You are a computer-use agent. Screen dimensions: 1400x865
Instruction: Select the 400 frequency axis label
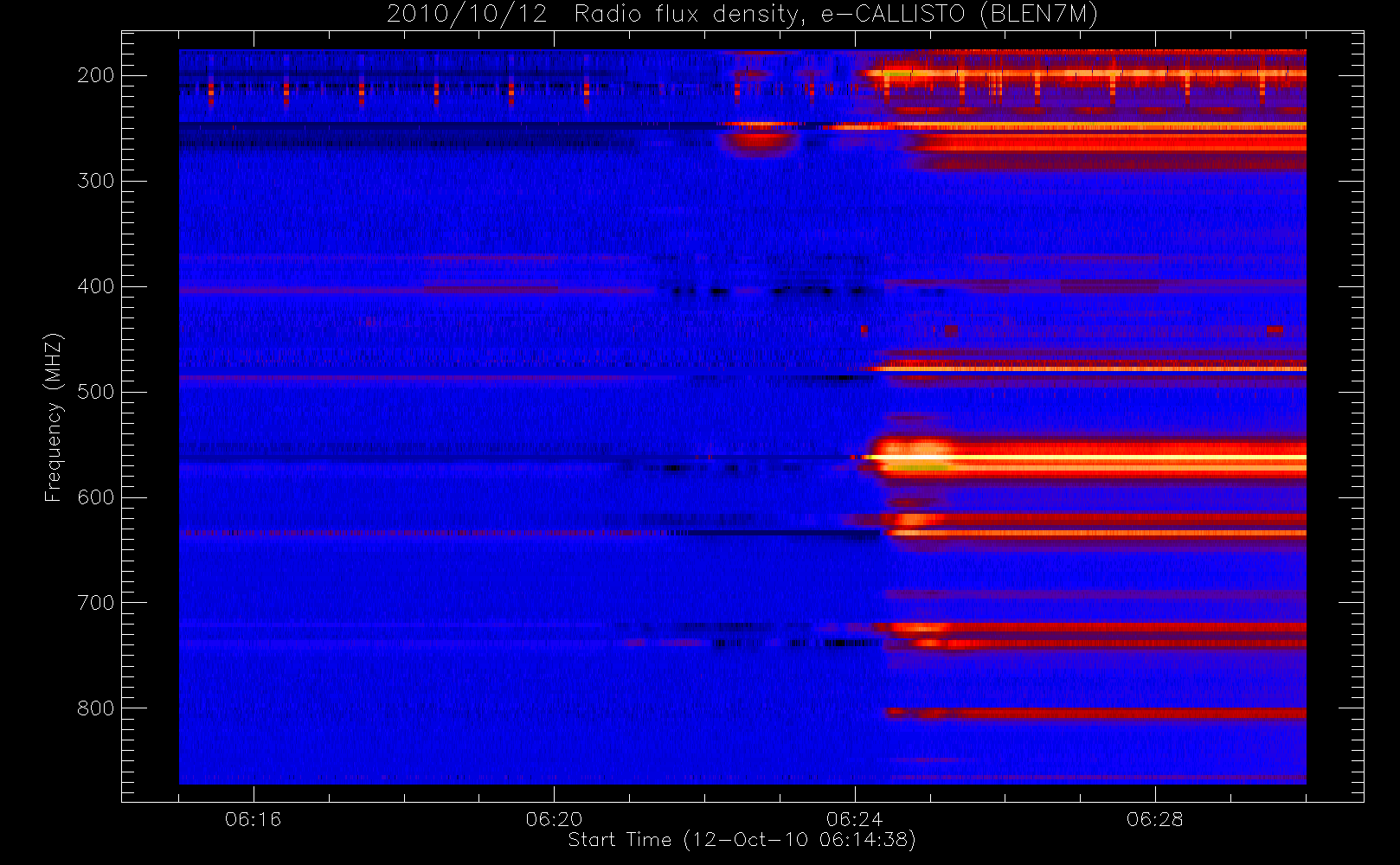[x=95, y=286]
